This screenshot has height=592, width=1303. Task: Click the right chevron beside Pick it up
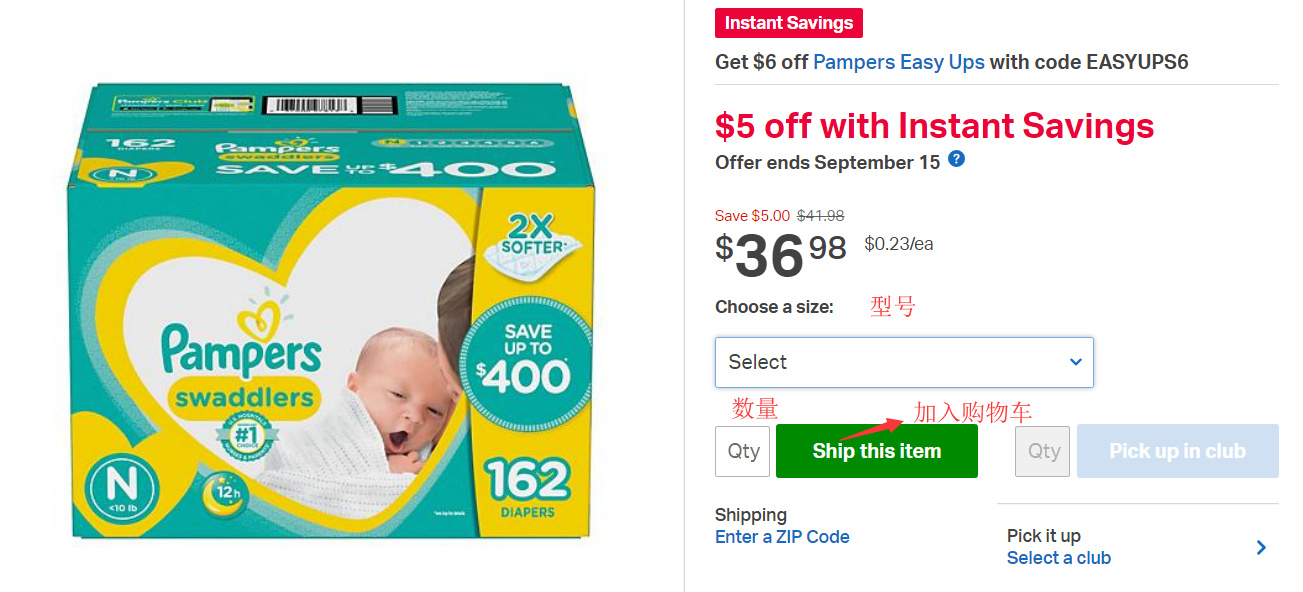[x=1261, y=547]
